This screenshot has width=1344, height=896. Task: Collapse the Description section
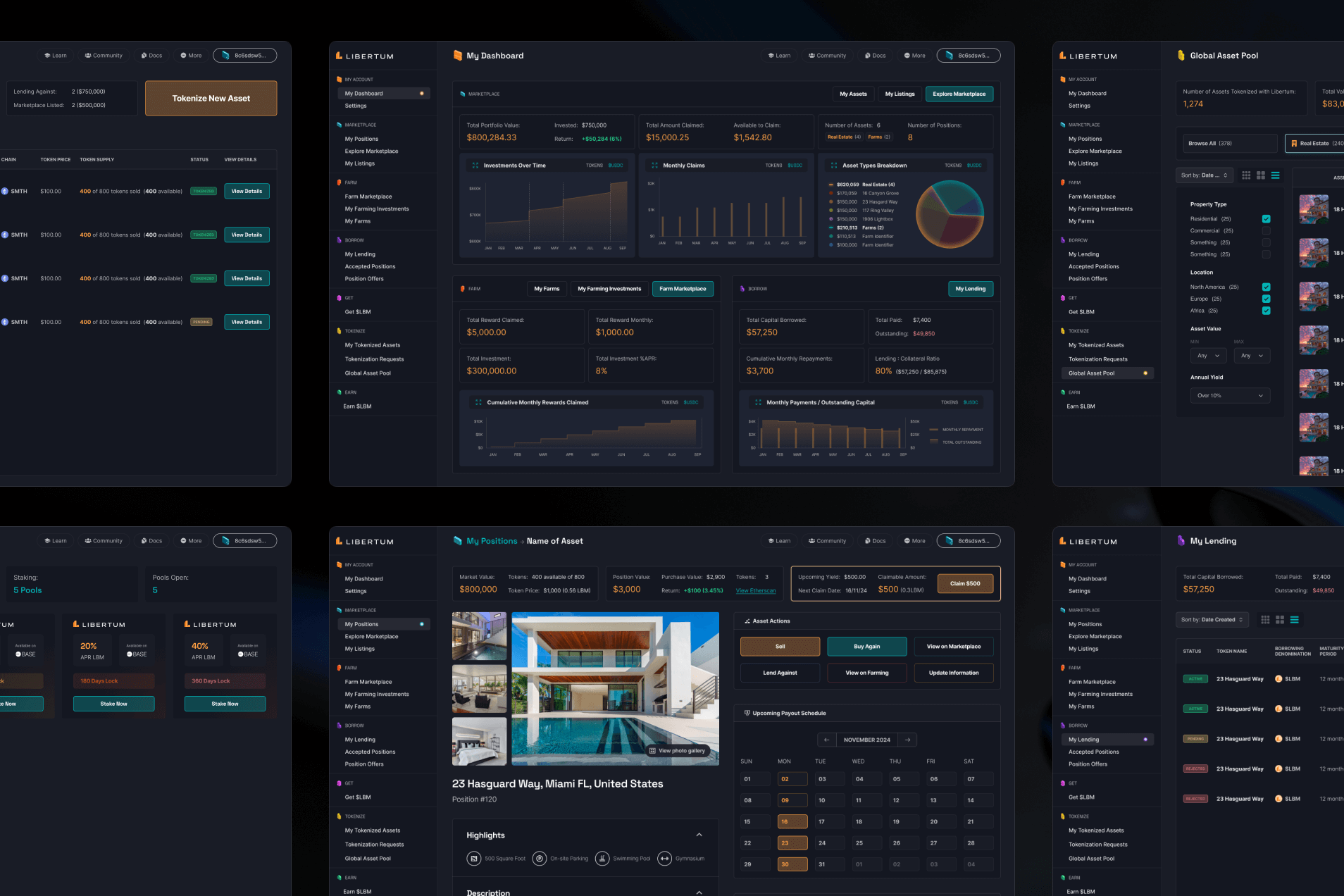point(699,892)
